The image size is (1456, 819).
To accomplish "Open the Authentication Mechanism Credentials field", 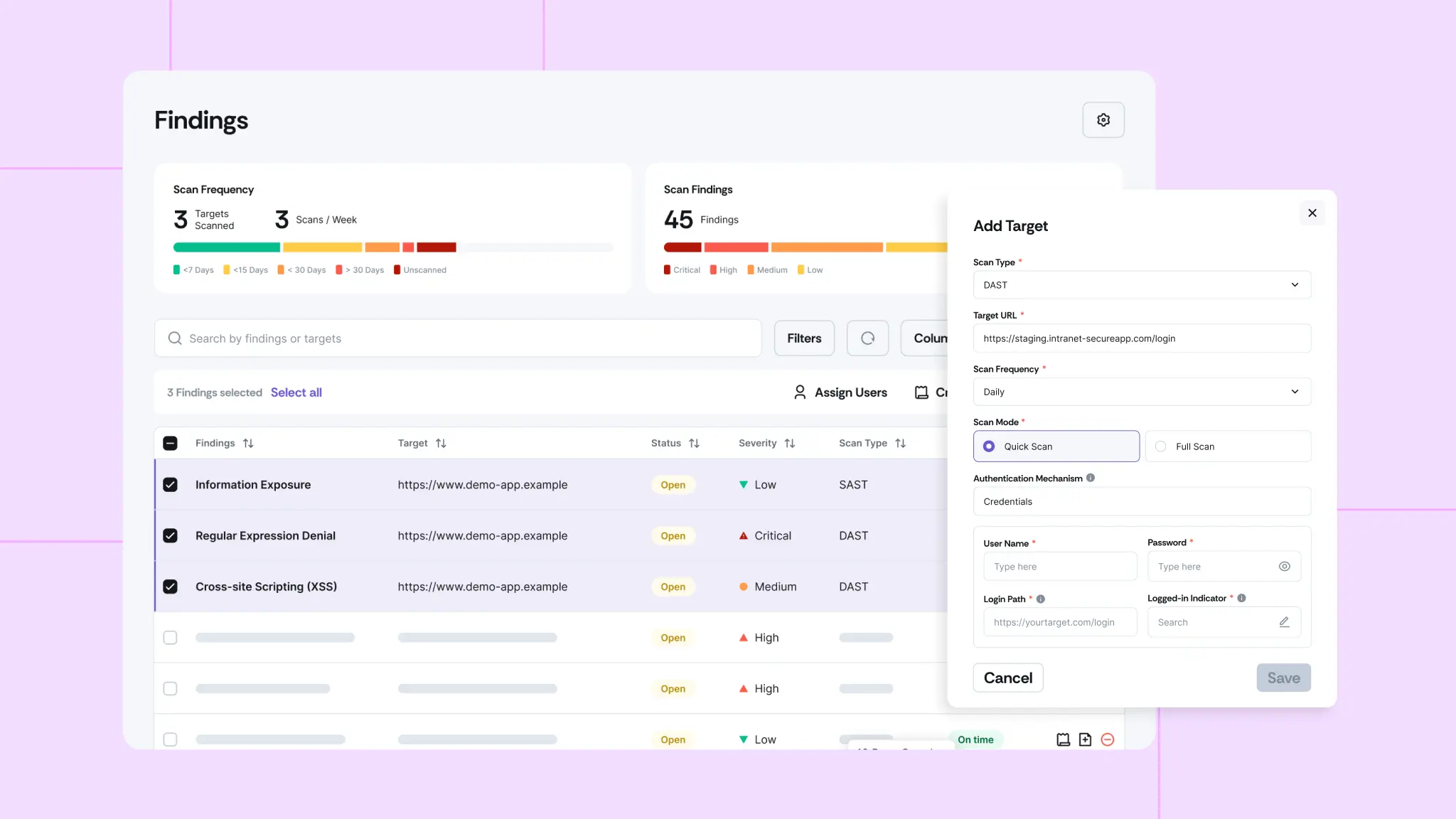I will (x=1142, y=501).
